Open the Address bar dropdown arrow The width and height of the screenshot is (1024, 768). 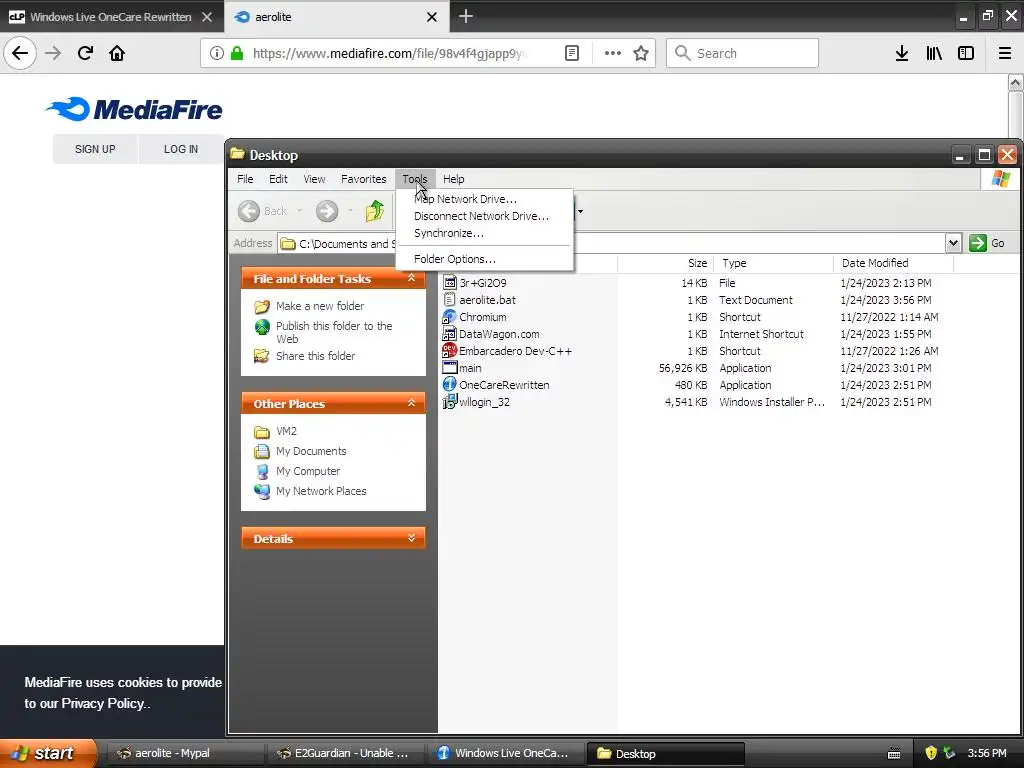tap(953, 243)
